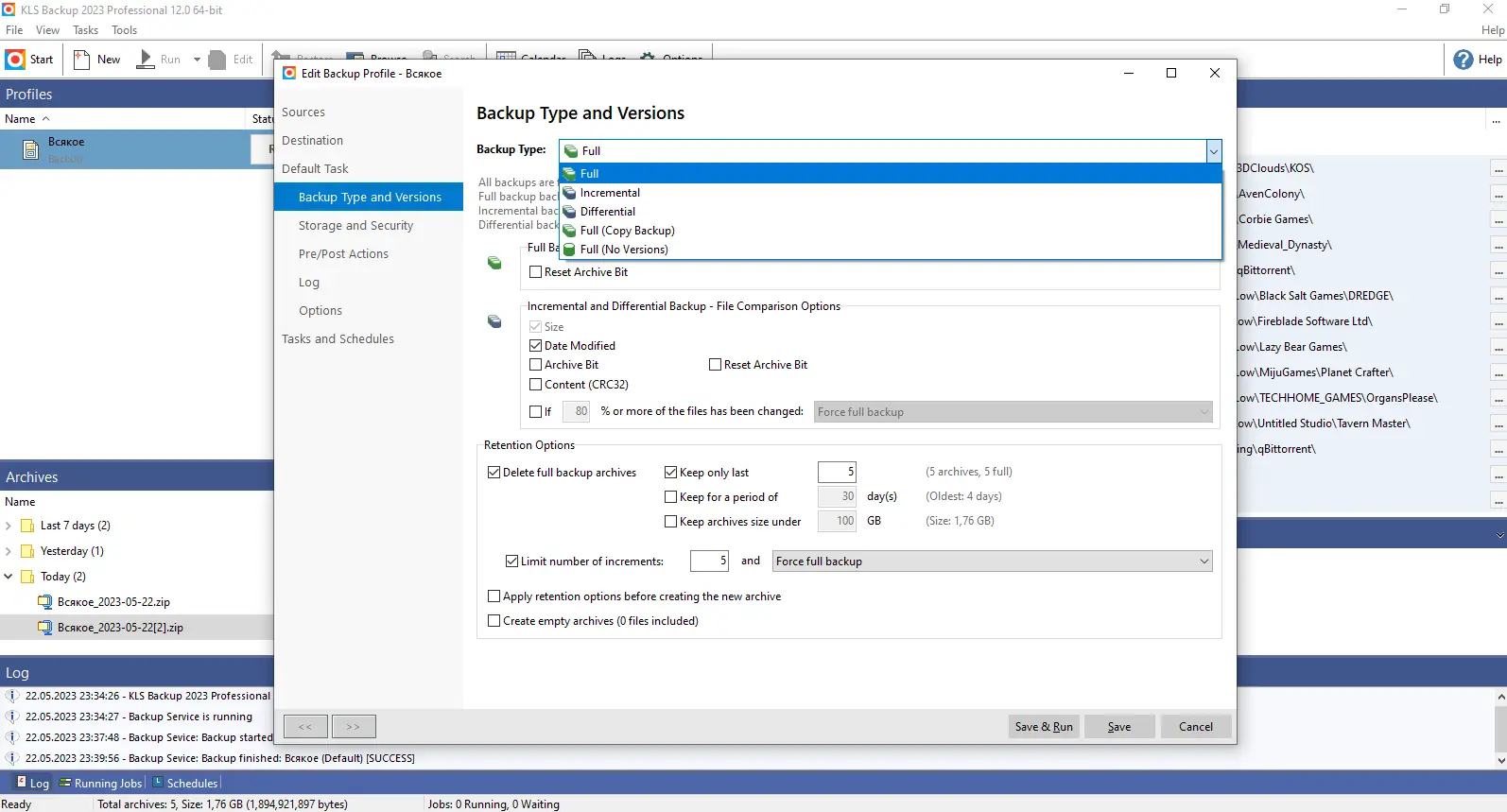Click the Save & Run button
Image resolution: width=1507 pixels, height=812 pixels.
tap(1044, 727)
